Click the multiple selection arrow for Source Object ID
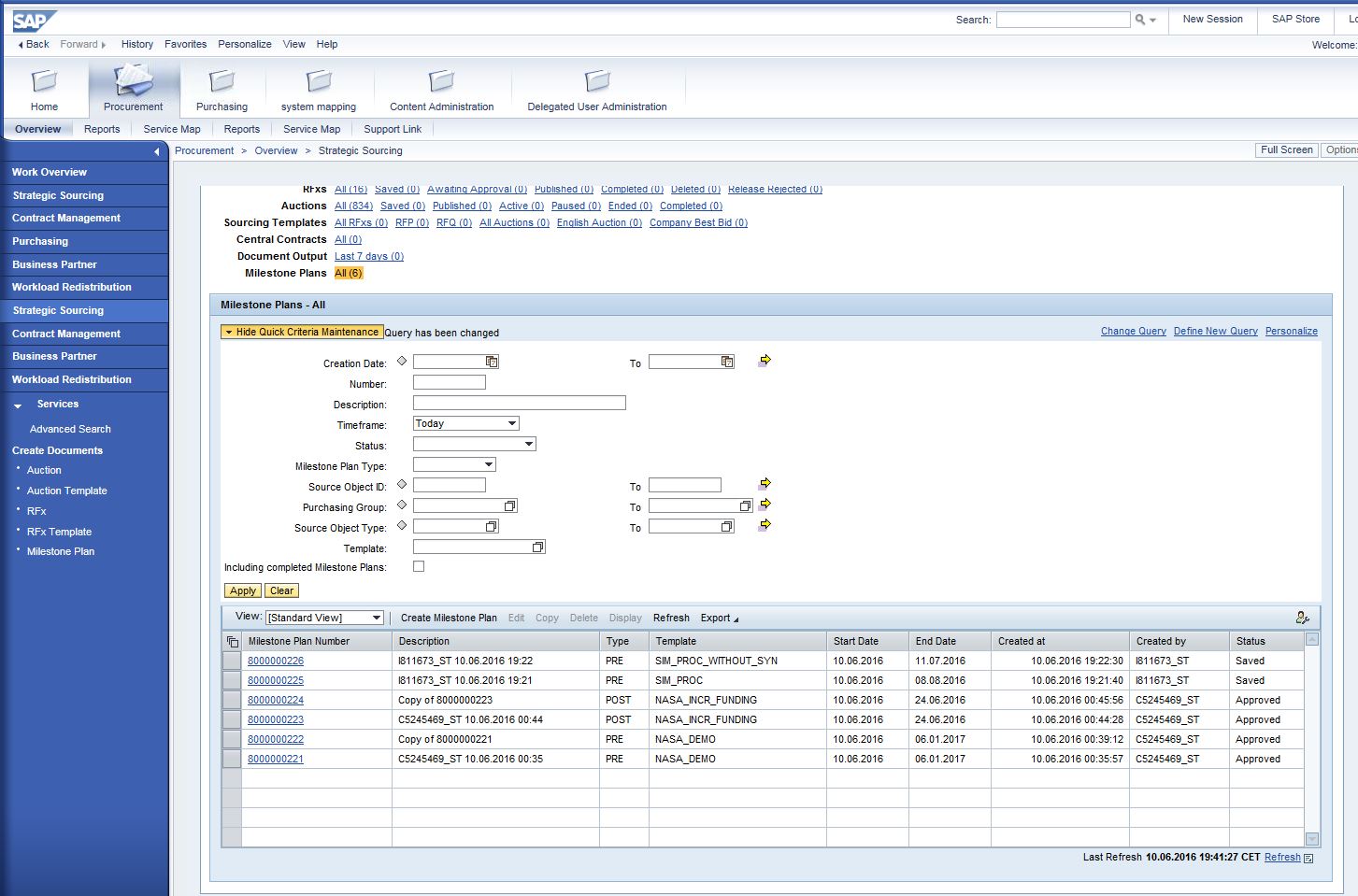The height and width of the screenshot is (896, 1358). click(x=765, y=483)
